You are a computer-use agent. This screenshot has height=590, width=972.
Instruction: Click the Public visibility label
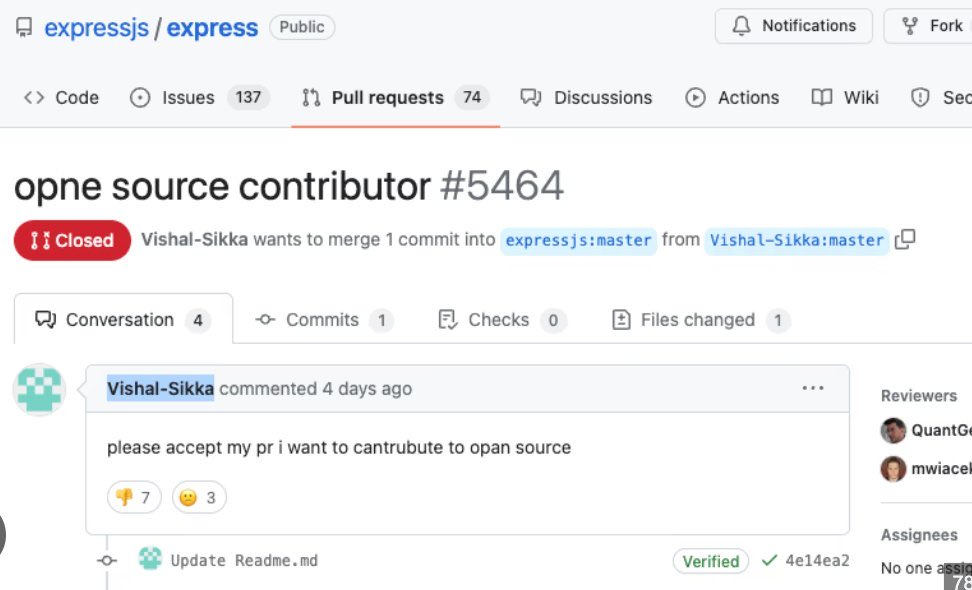(x=302, y=27)
